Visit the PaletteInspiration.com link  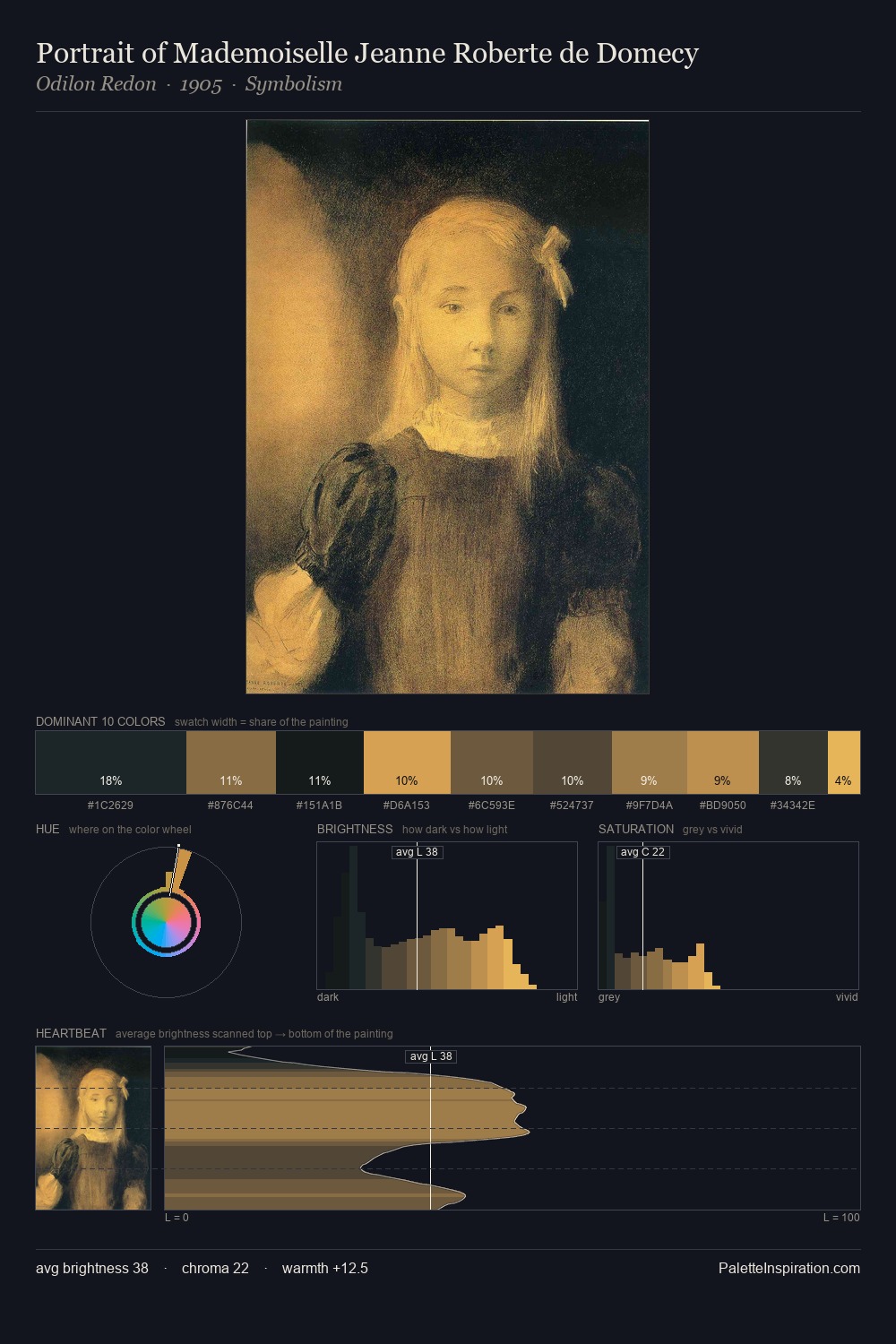(789, 1268)
